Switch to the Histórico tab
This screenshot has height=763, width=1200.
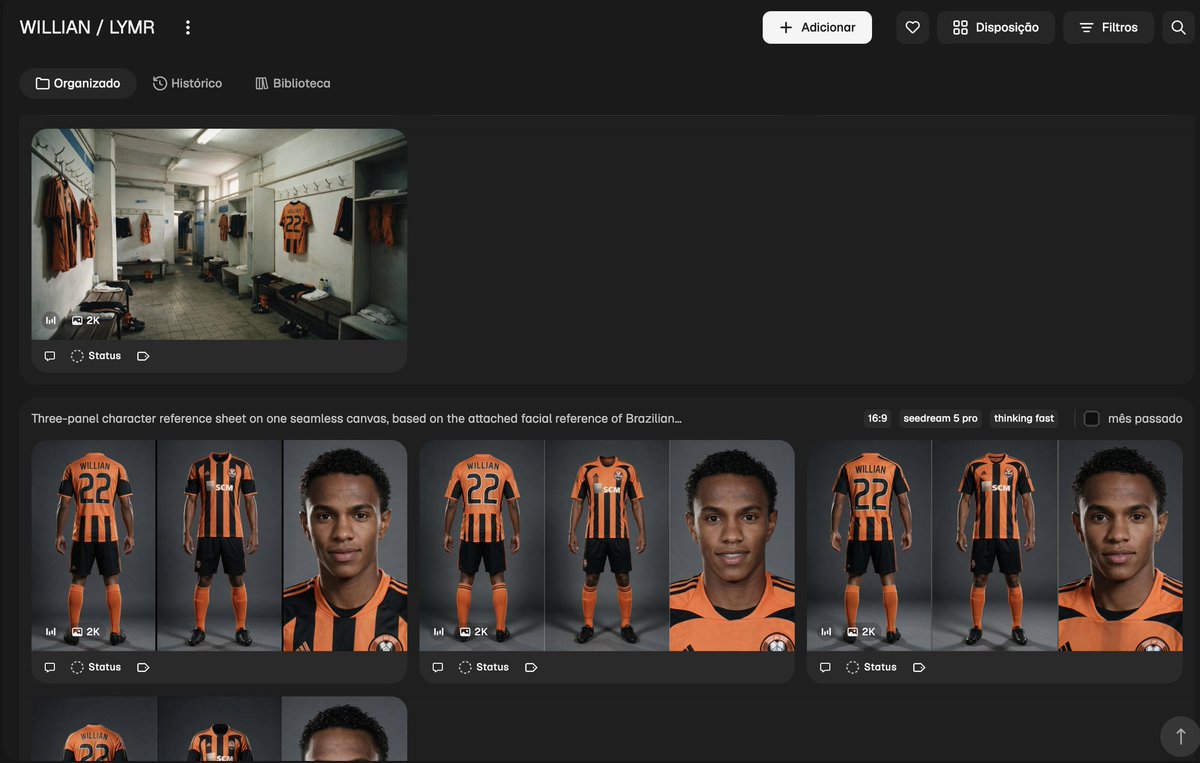187,83
